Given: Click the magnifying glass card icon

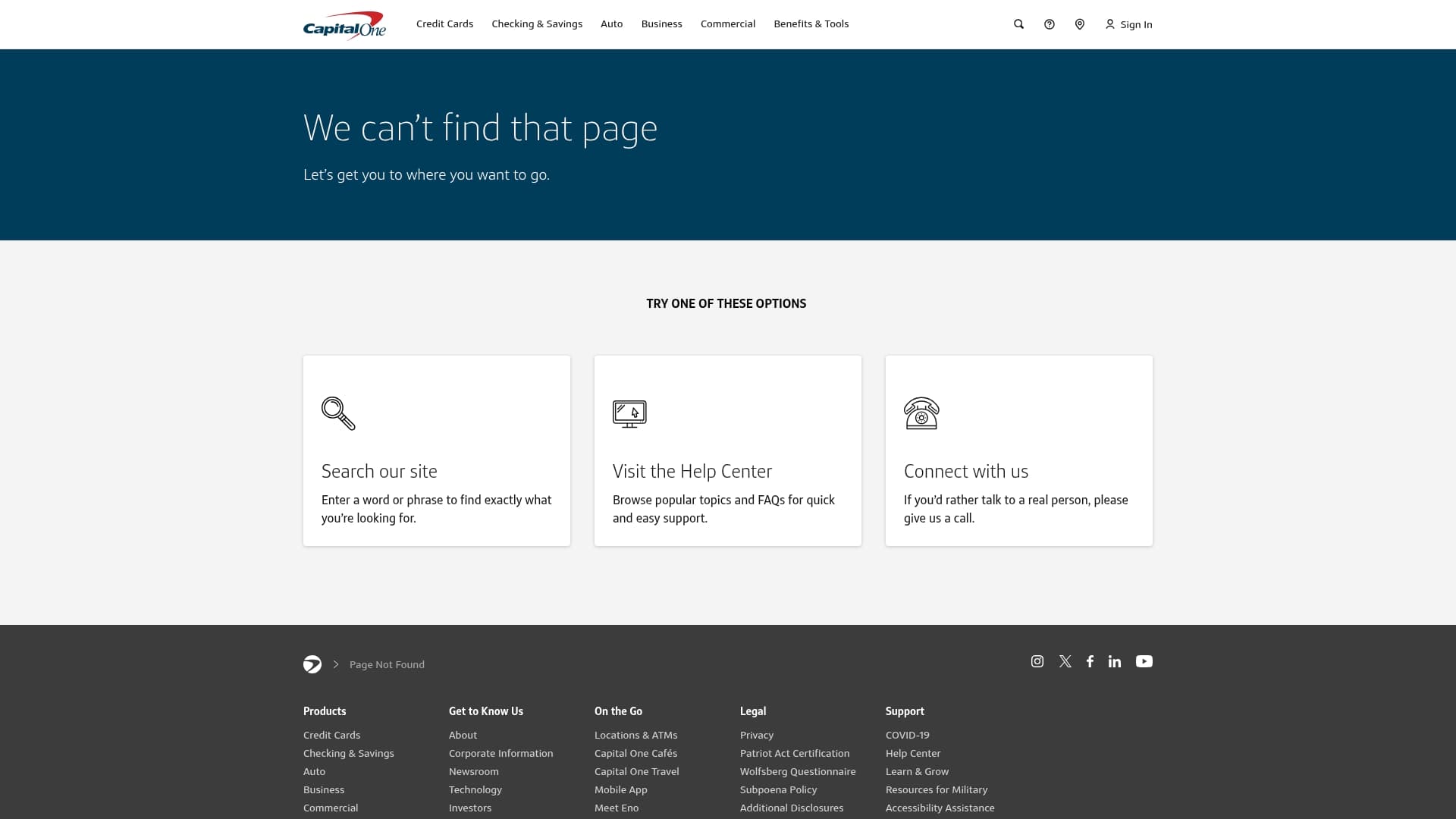Looking at the screenshot, I should pyautogui.click(x=338, y=413).
